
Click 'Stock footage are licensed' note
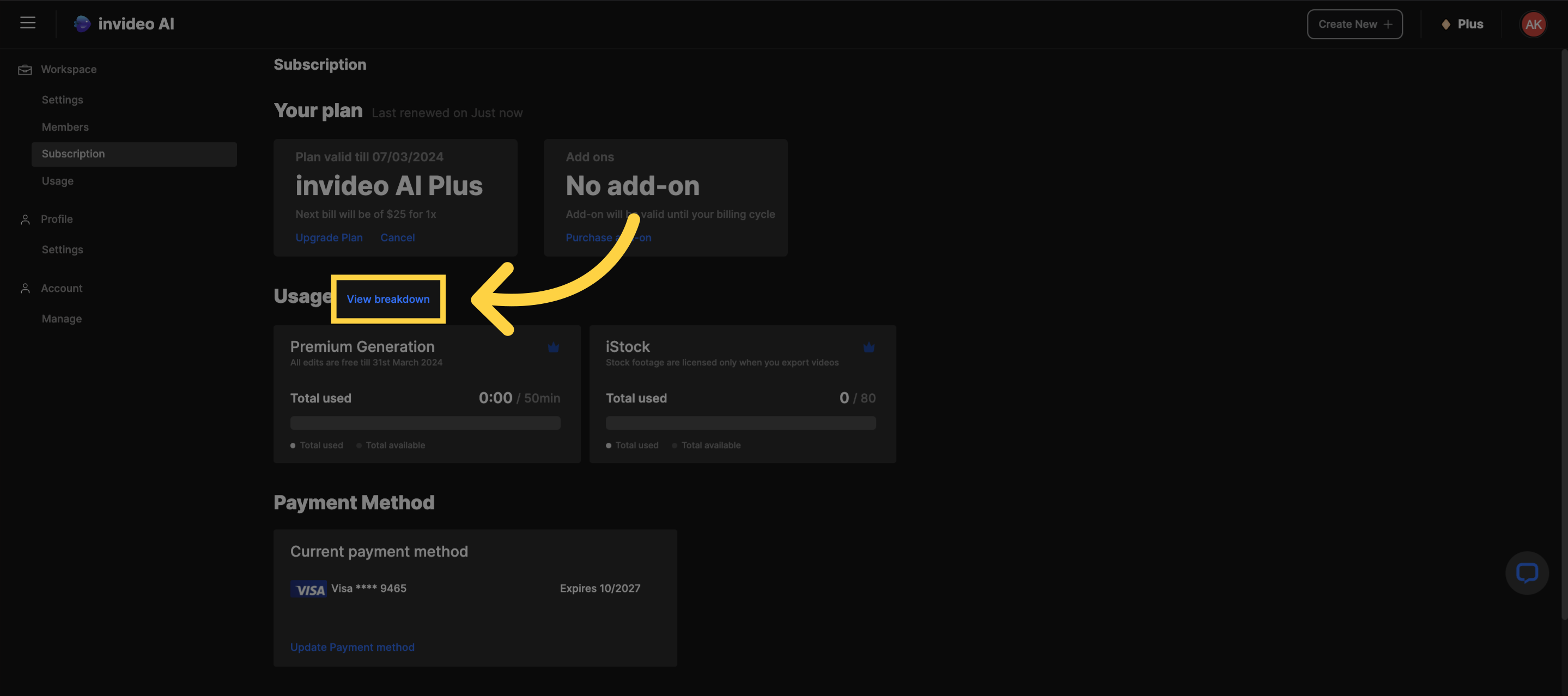pyautogui.click(x=722, y=363)
